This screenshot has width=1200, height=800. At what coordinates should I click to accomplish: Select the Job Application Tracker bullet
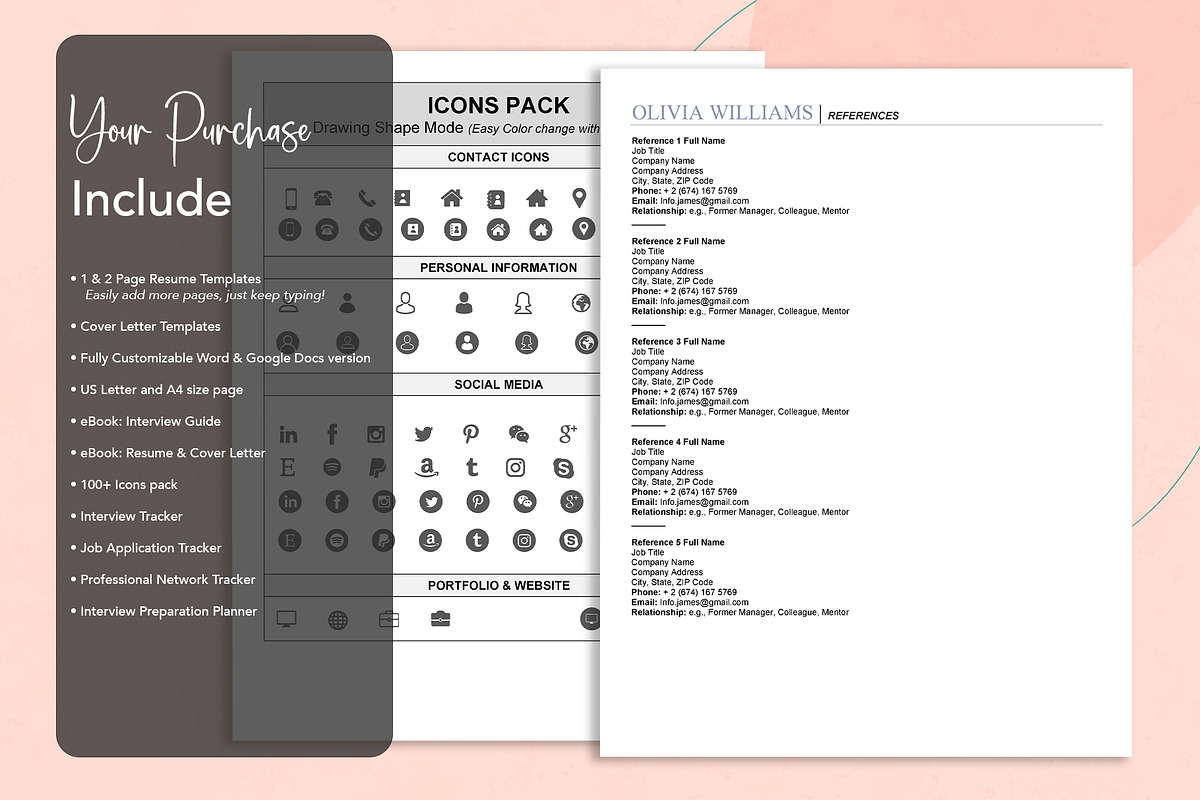click(x=145, y=548)
